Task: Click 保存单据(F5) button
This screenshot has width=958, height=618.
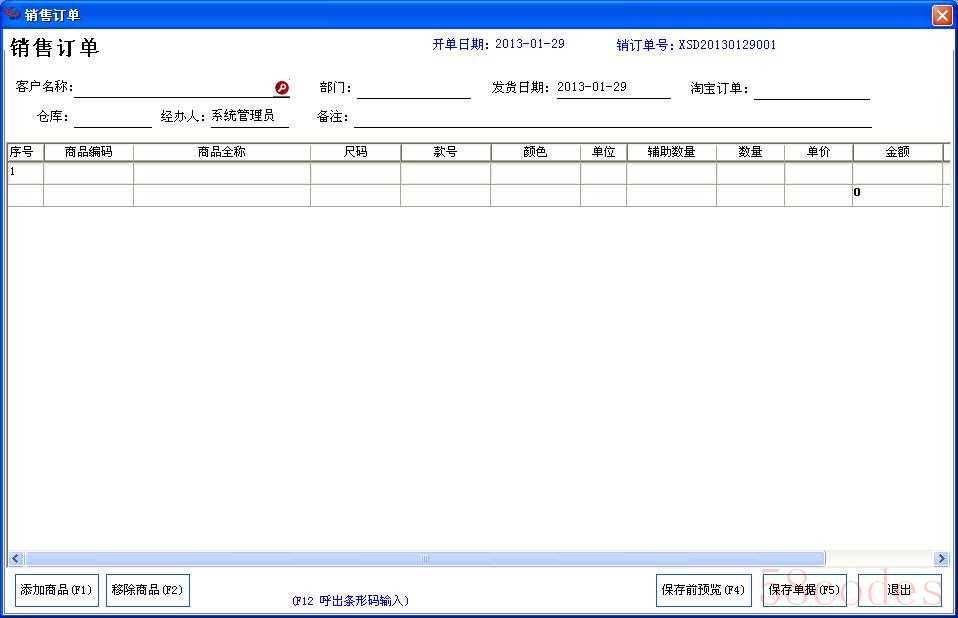Action: [804, 590]
